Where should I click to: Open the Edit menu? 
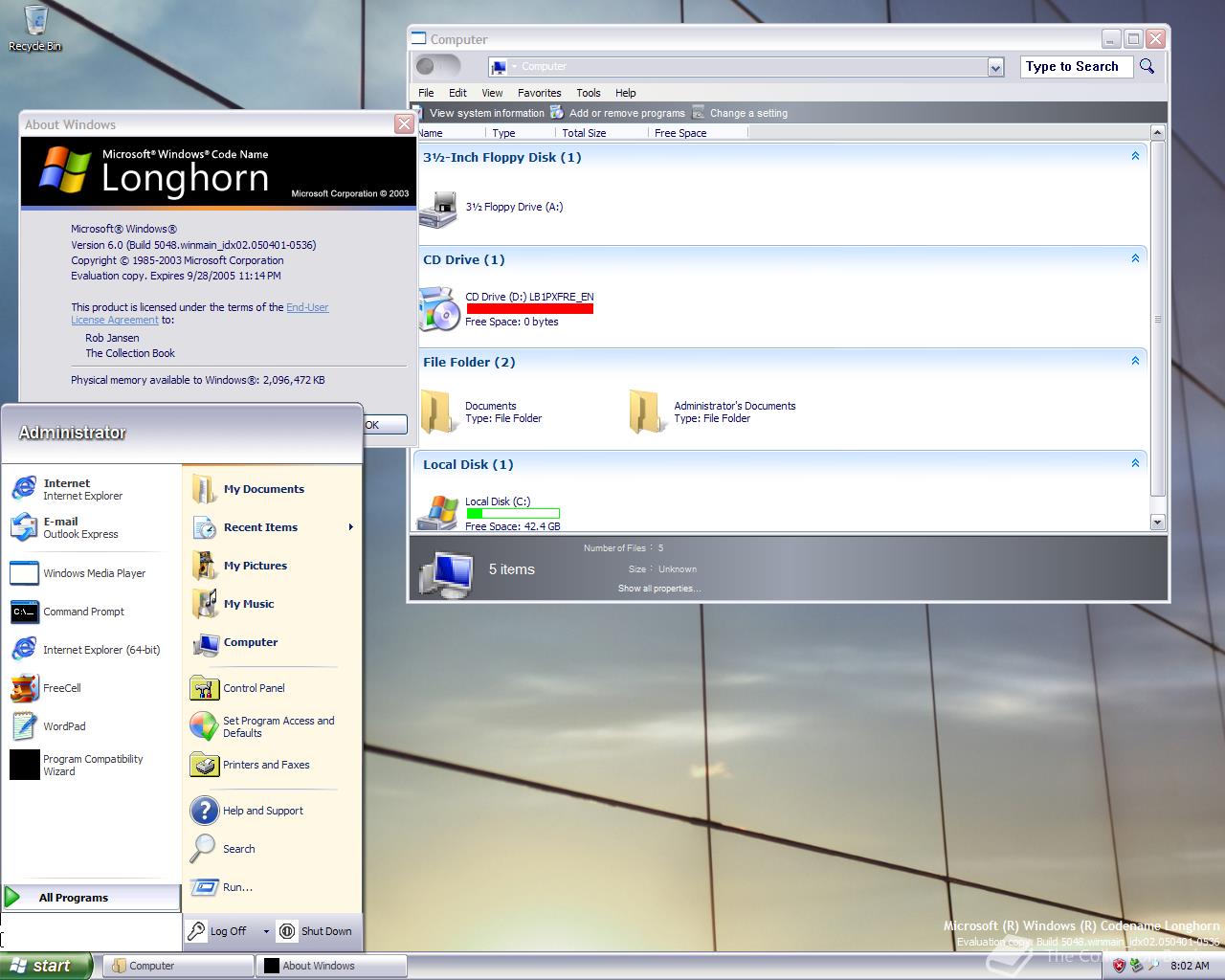point(457,93)
